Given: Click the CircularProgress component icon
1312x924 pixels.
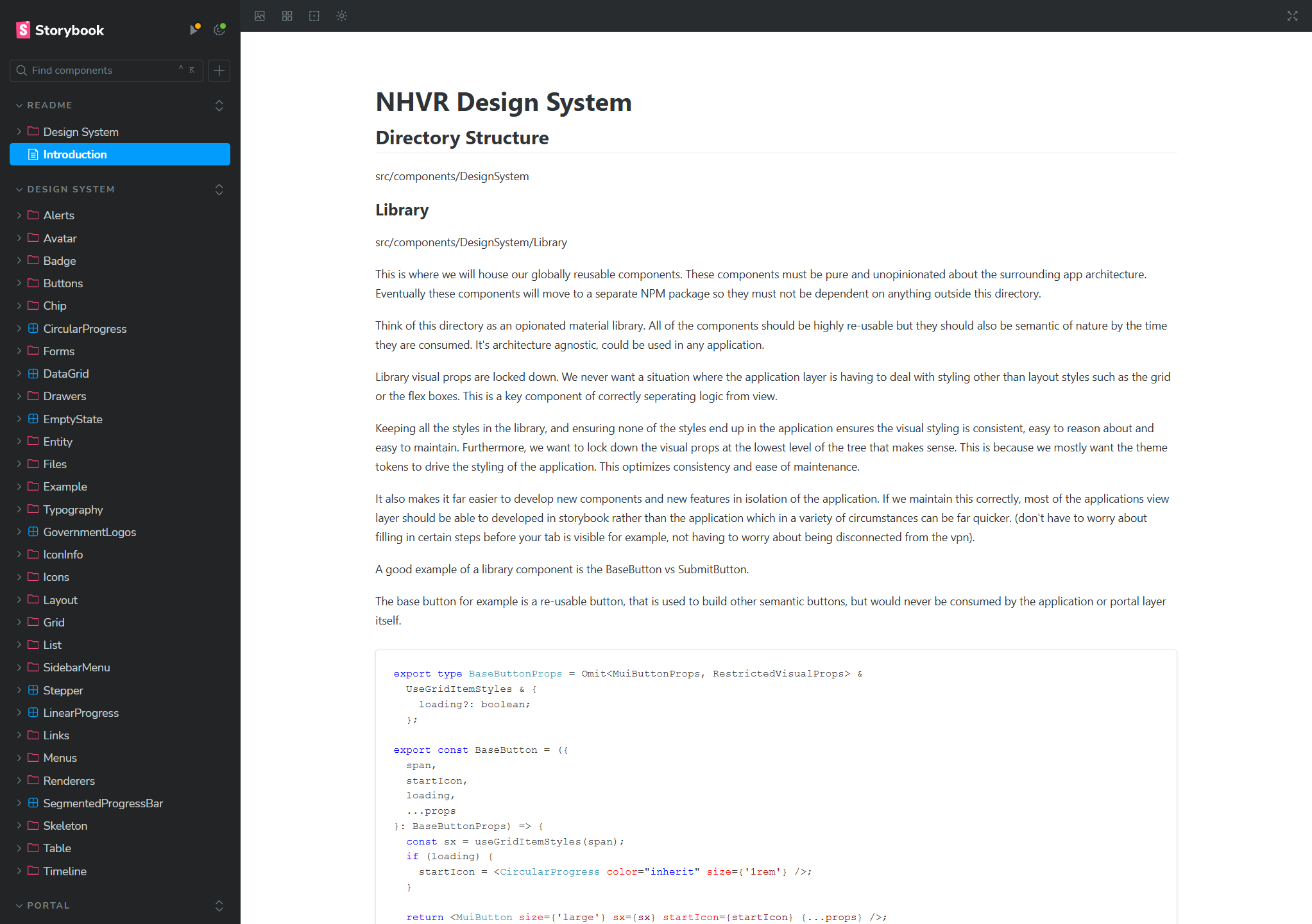Looking at the screenshot, I should pos(33,328).
